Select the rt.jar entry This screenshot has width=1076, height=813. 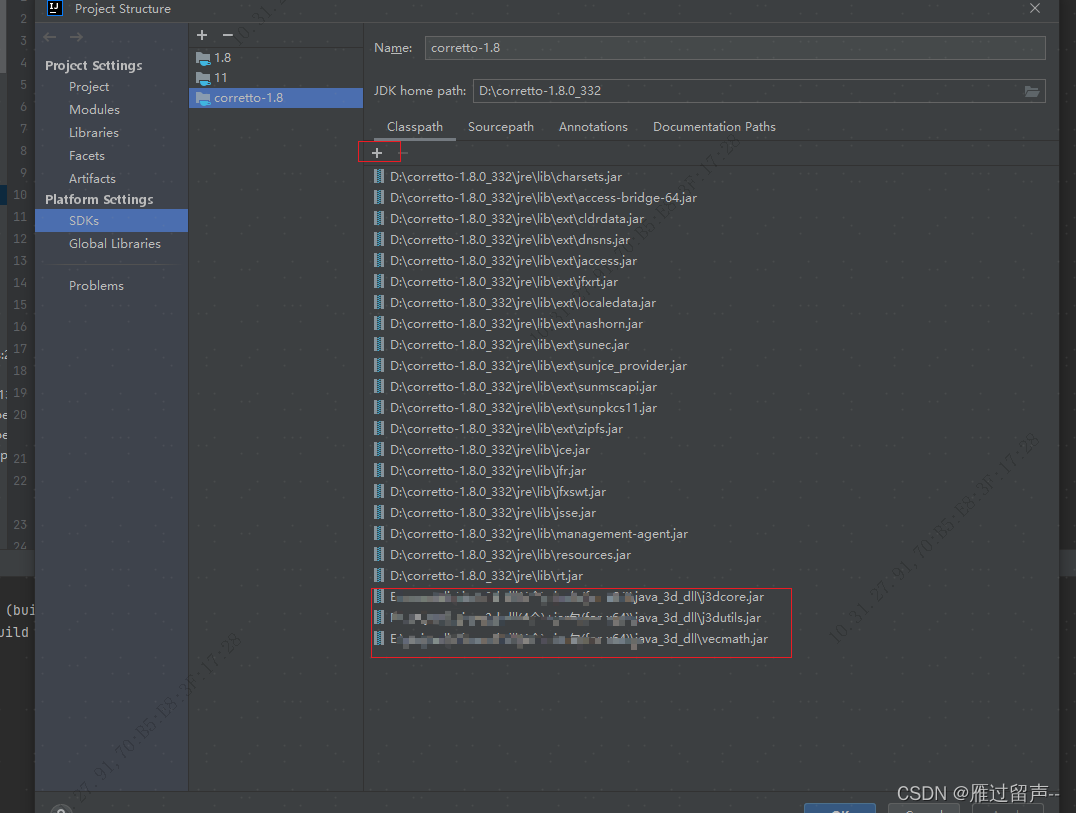pos(711,576)
